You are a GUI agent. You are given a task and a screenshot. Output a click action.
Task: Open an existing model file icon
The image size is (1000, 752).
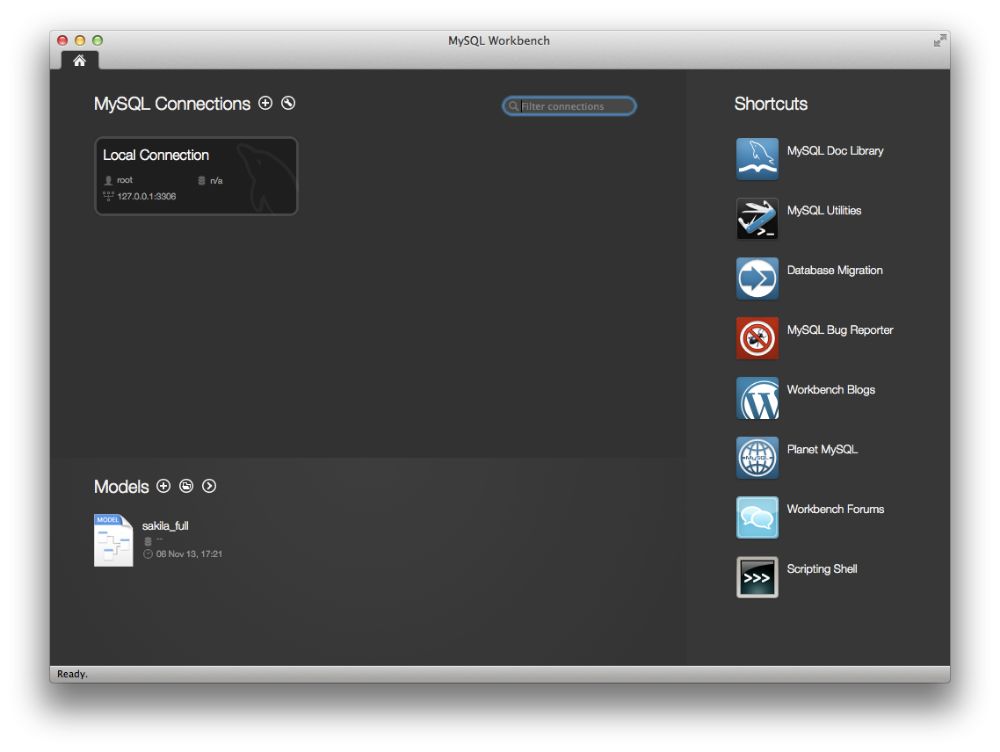[186, 486]
